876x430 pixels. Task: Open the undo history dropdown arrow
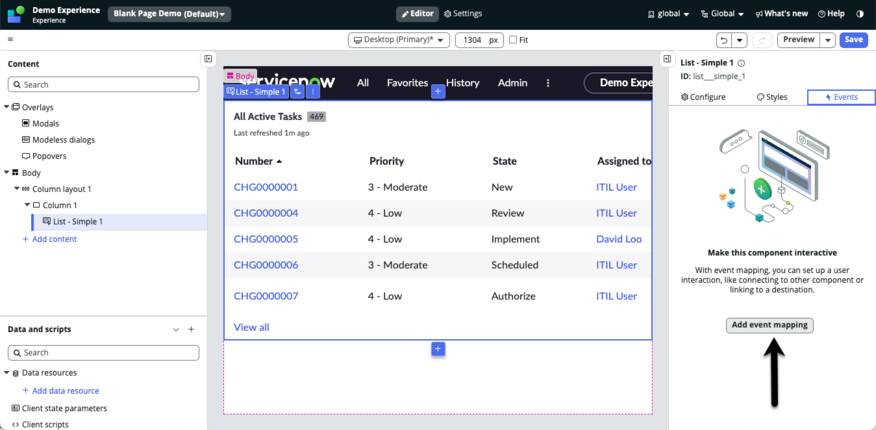(740, 40)
